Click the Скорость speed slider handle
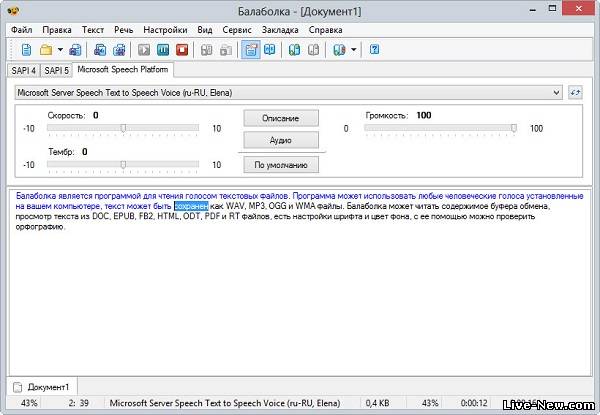The height and width of the screenshot is (415, 600). point(123,128)
